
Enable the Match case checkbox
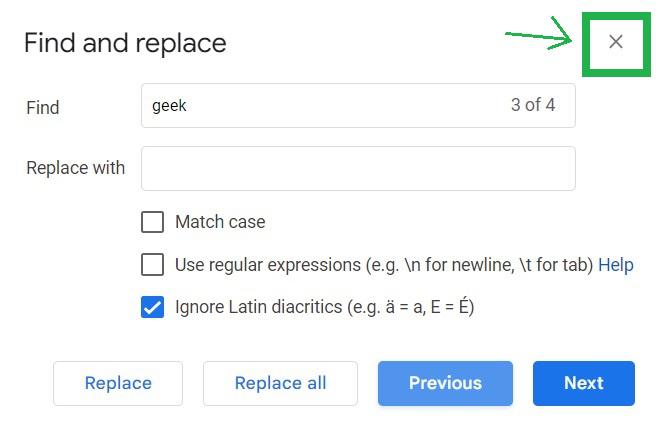[x=153, y=222]
